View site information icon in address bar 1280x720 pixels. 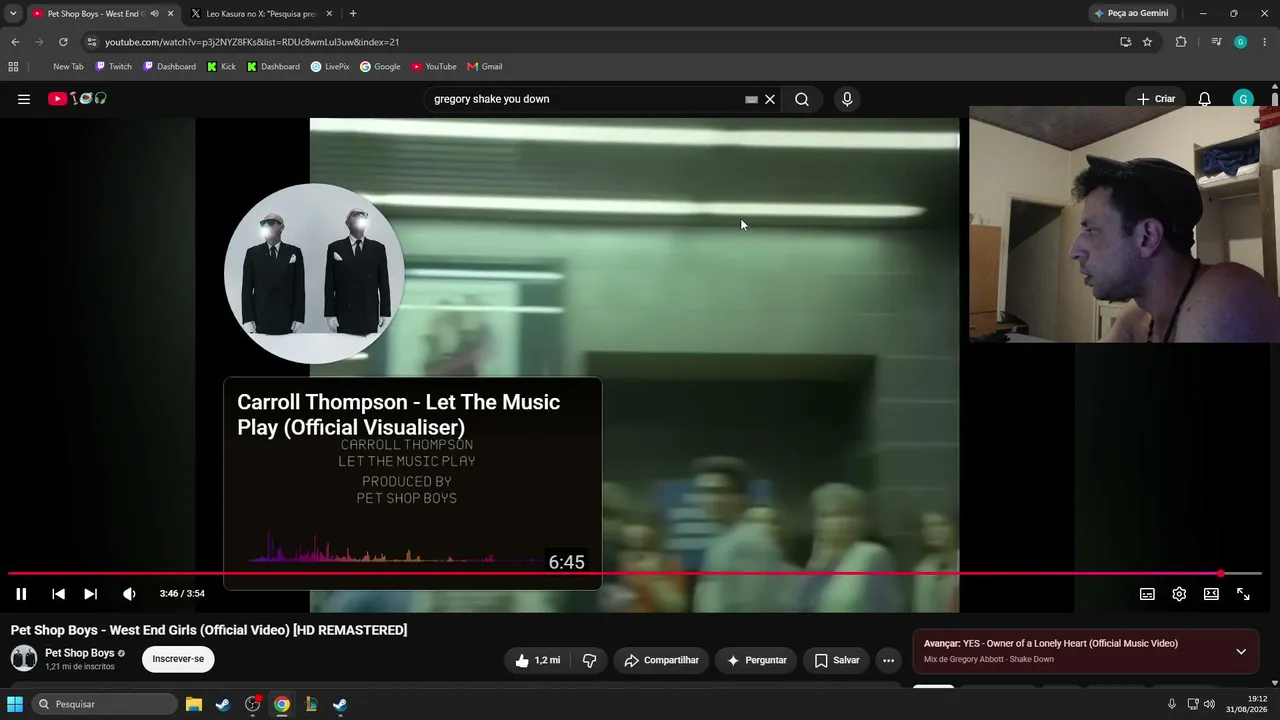[x=91, y=42]
